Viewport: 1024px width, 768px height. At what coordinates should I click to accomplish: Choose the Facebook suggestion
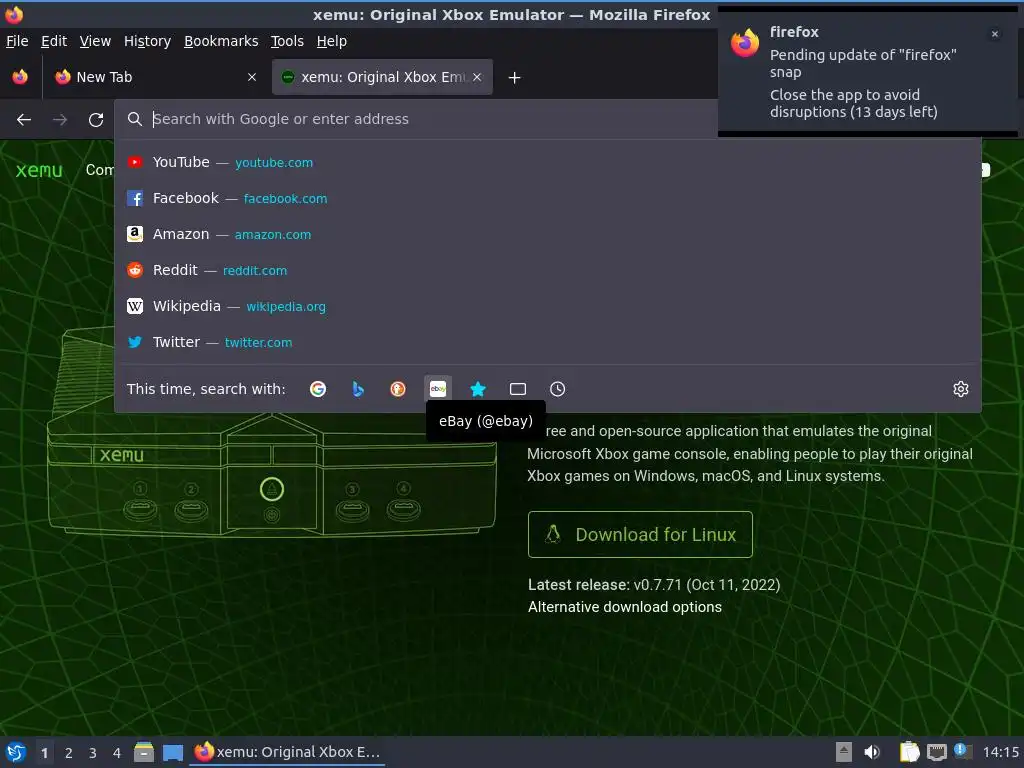point(547,198)
